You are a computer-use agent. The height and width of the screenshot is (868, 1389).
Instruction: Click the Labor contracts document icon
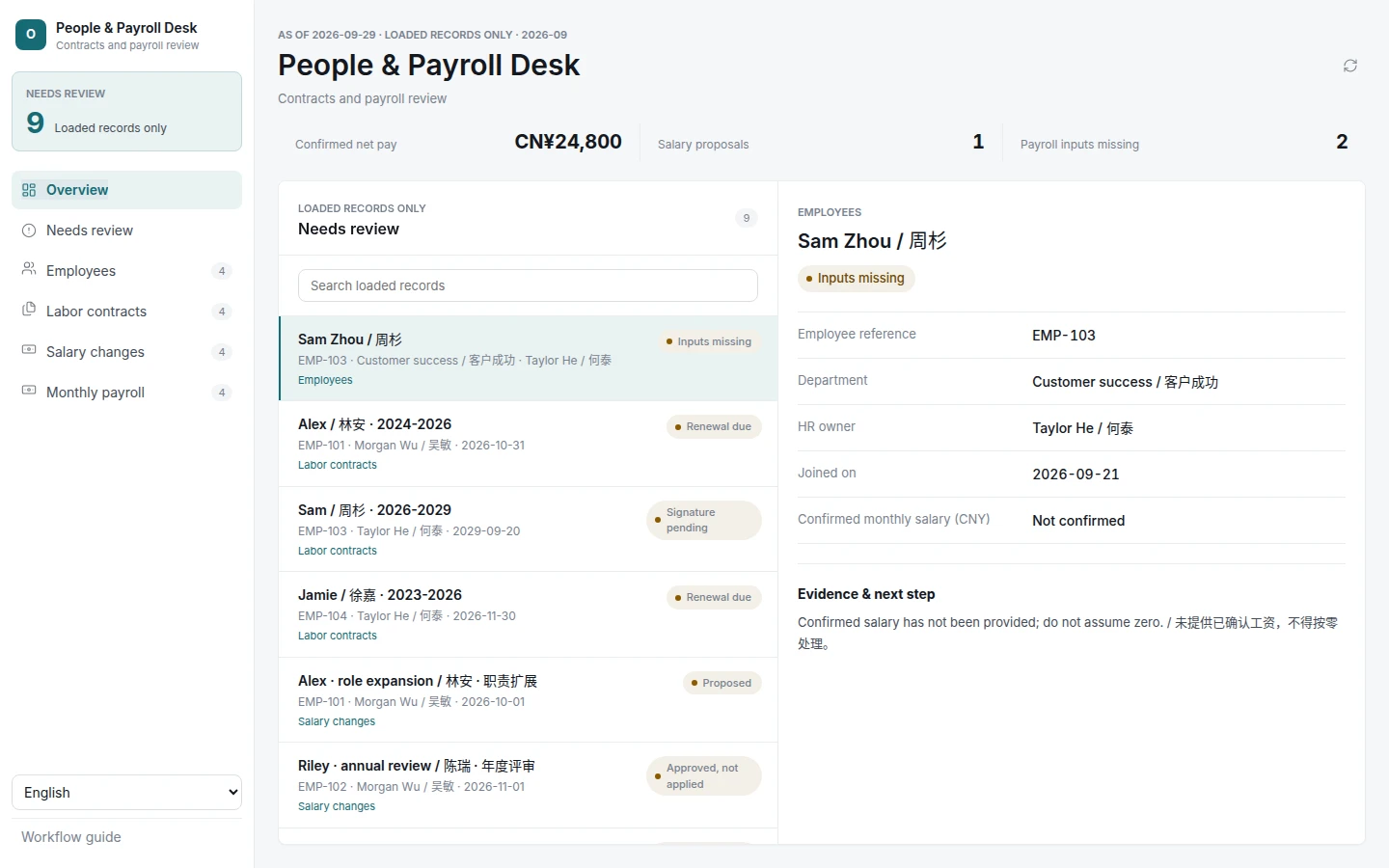29,311
